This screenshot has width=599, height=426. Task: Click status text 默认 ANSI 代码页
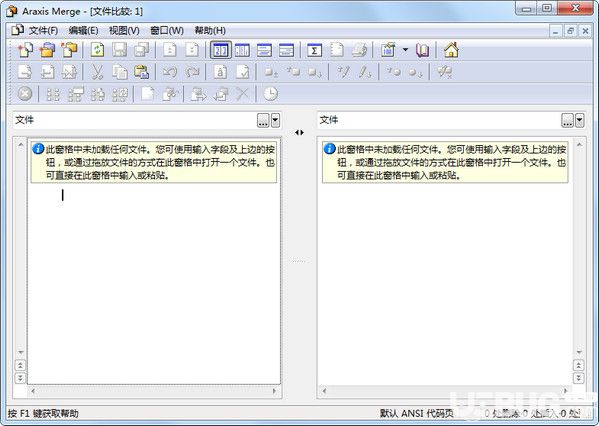click(417, 413)
